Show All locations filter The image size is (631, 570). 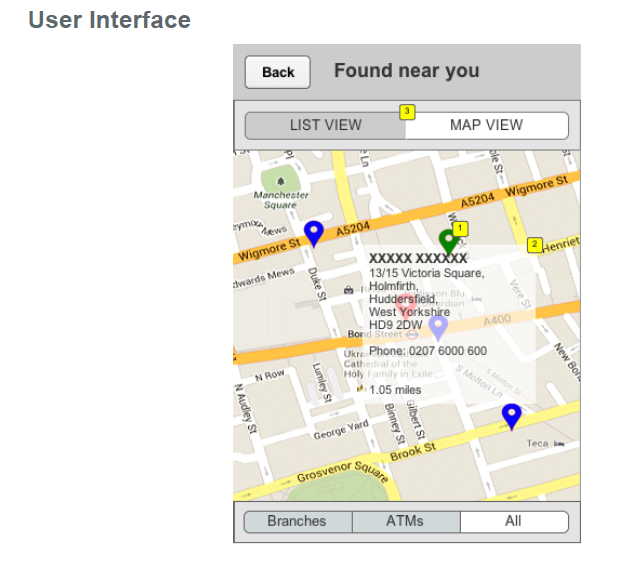514,521
